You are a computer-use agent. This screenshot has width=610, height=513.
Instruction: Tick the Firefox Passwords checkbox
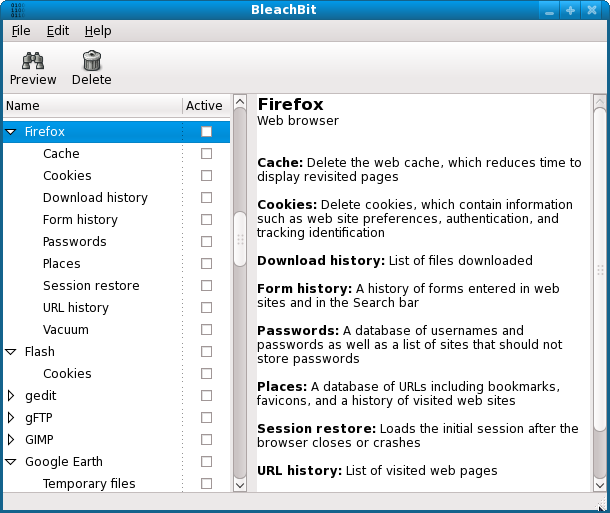coord(207,242)
